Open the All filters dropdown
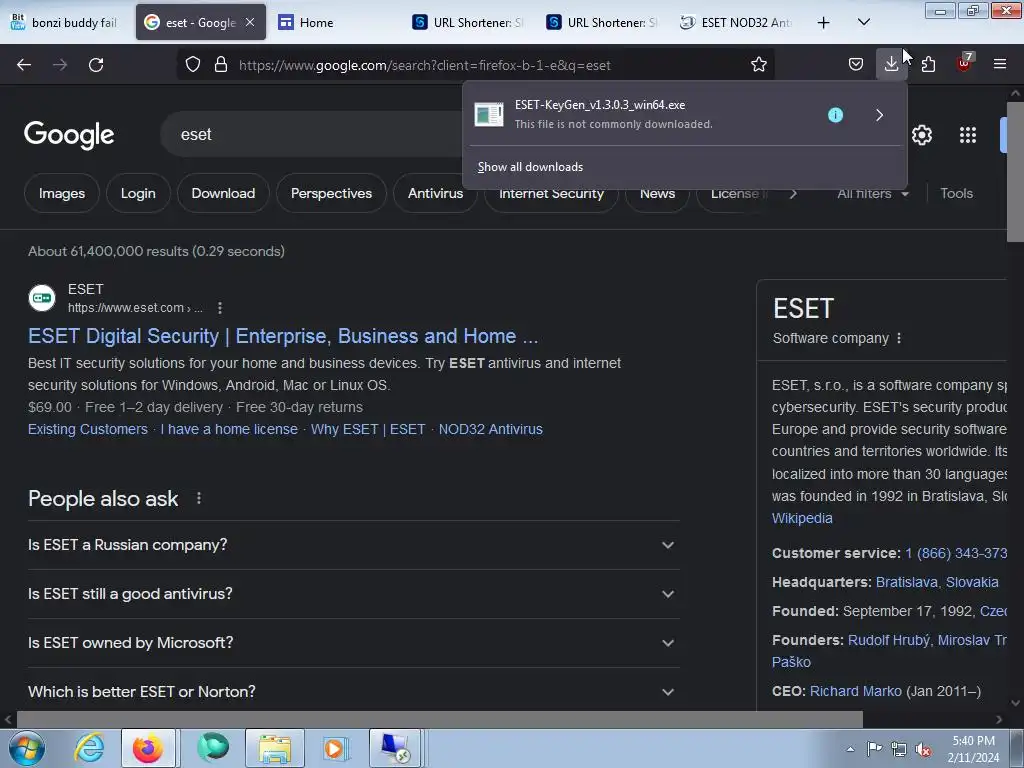Image resolution: width=1024 pixels, height=768 pixels. tap(872, 194)
